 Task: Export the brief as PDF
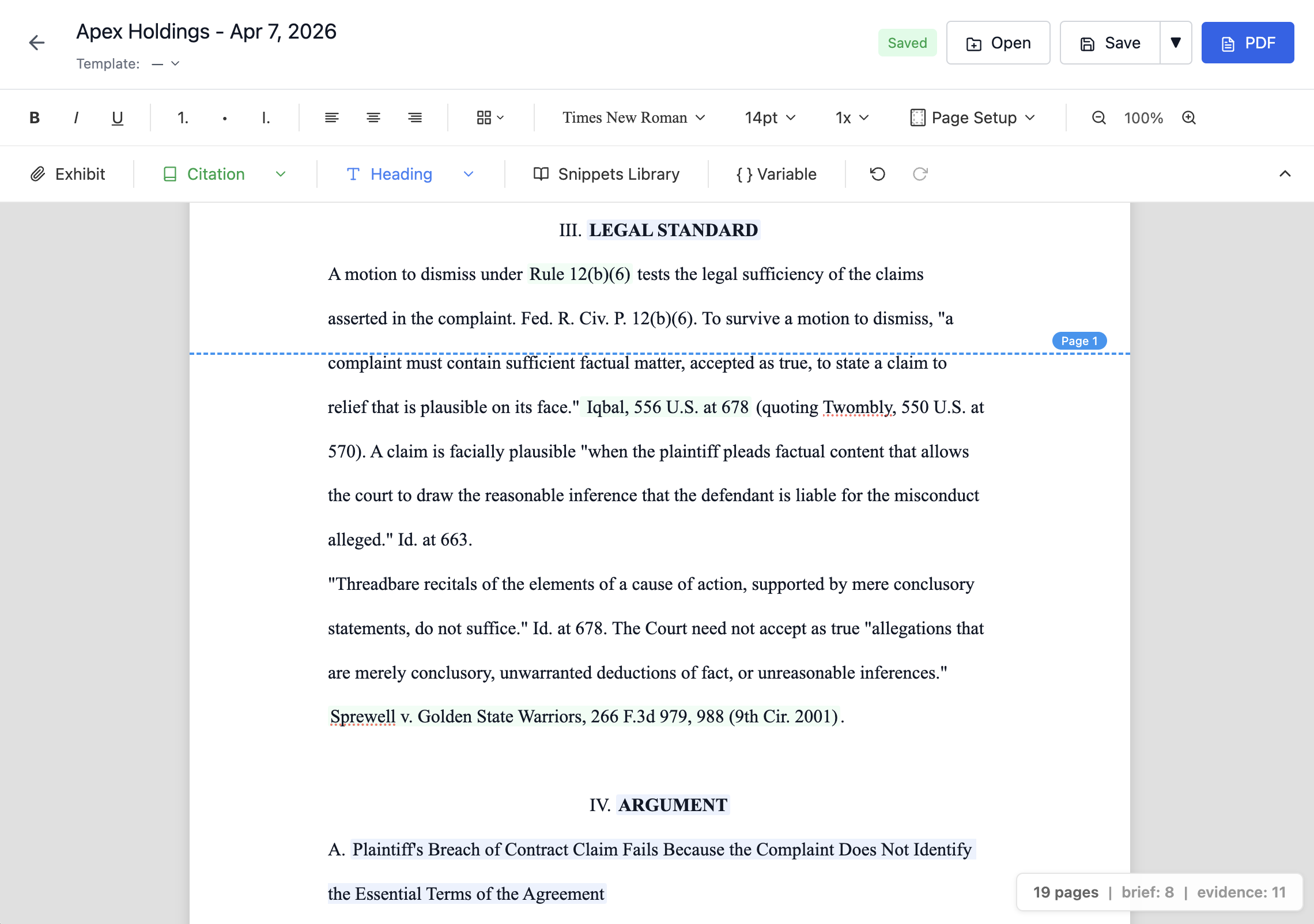coord(1247,42)
